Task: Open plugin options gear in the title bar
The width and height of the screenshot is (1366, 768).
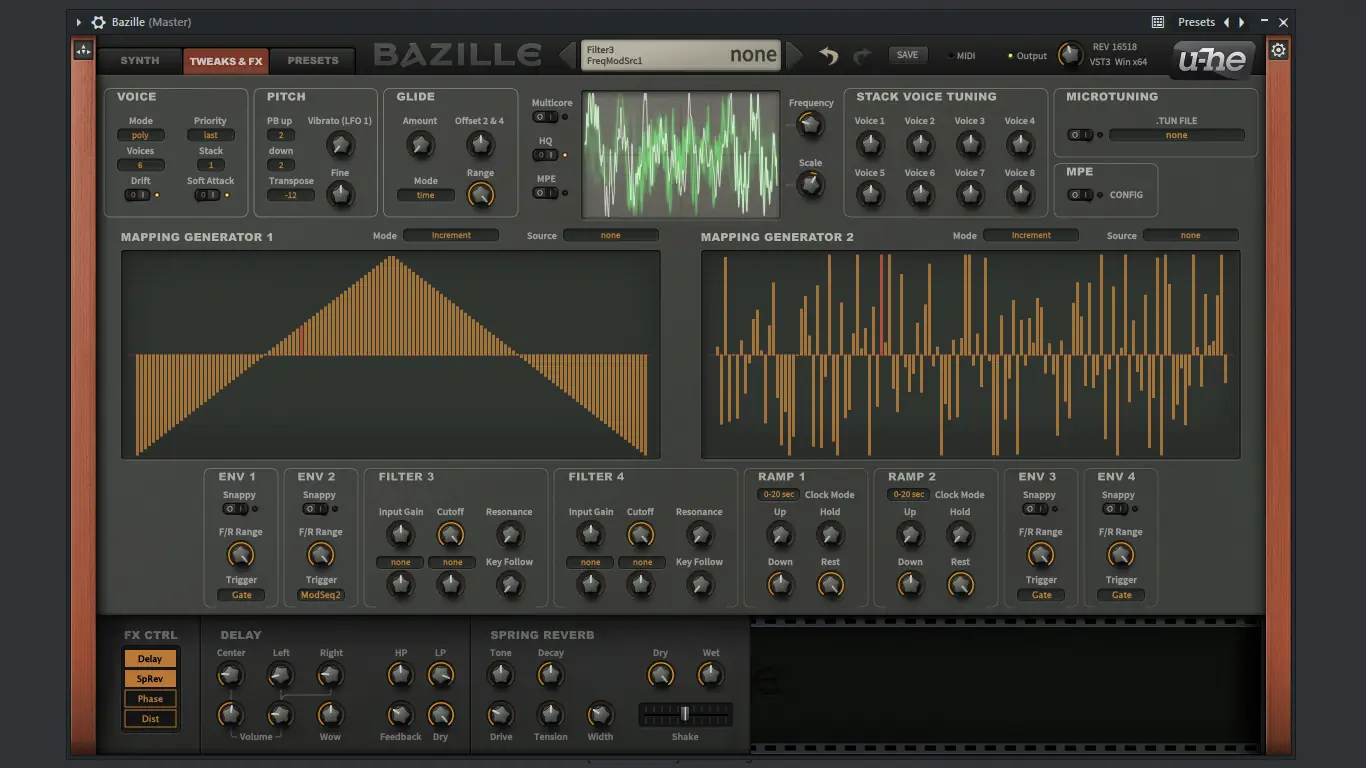Action: click(x=98, y=22)
